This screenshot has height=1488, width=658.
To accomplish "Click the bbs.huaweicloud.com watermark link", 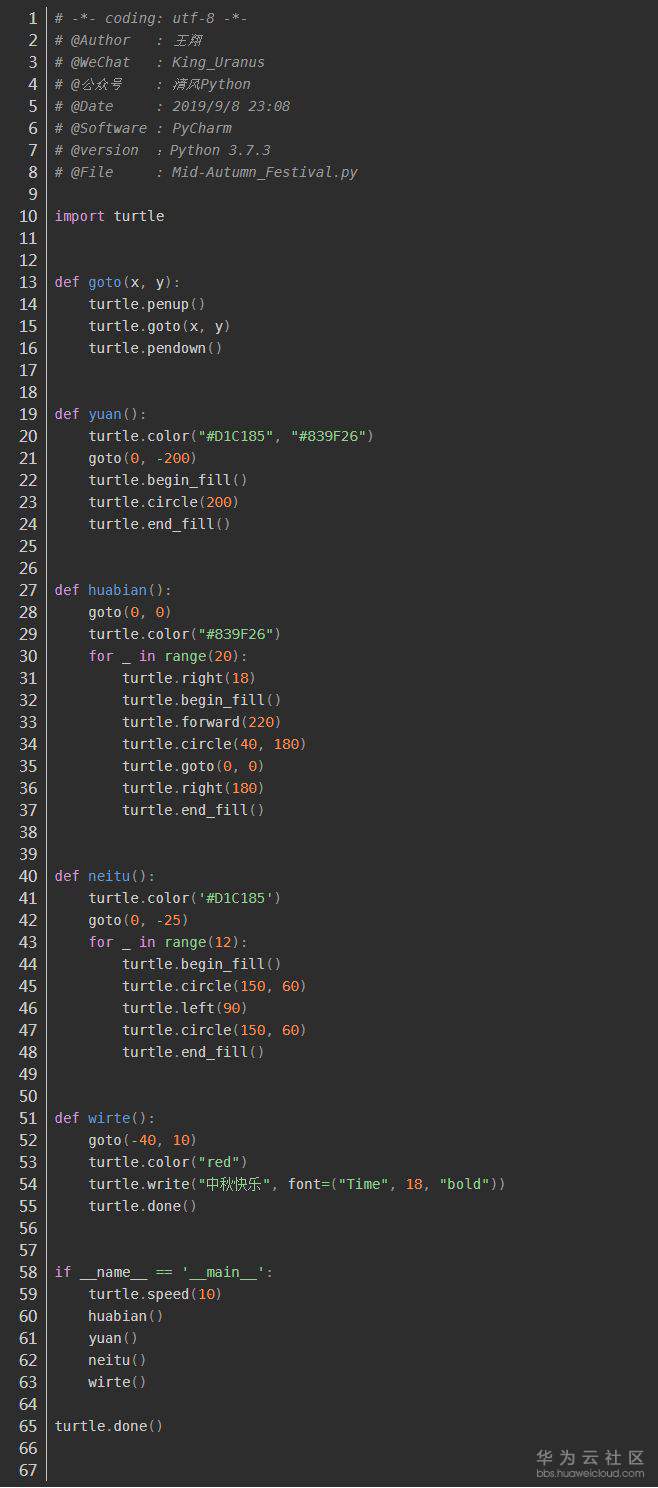I will [590, 1473].
